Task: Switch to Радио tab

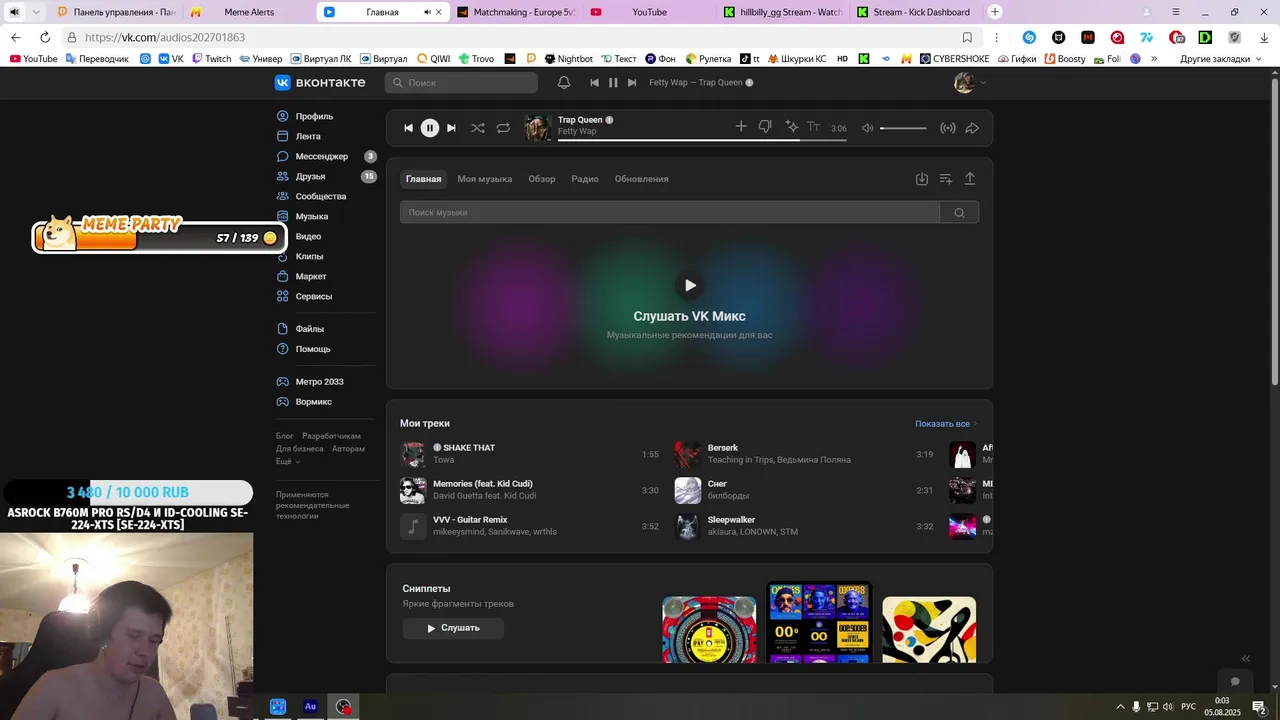Action: 585,179
